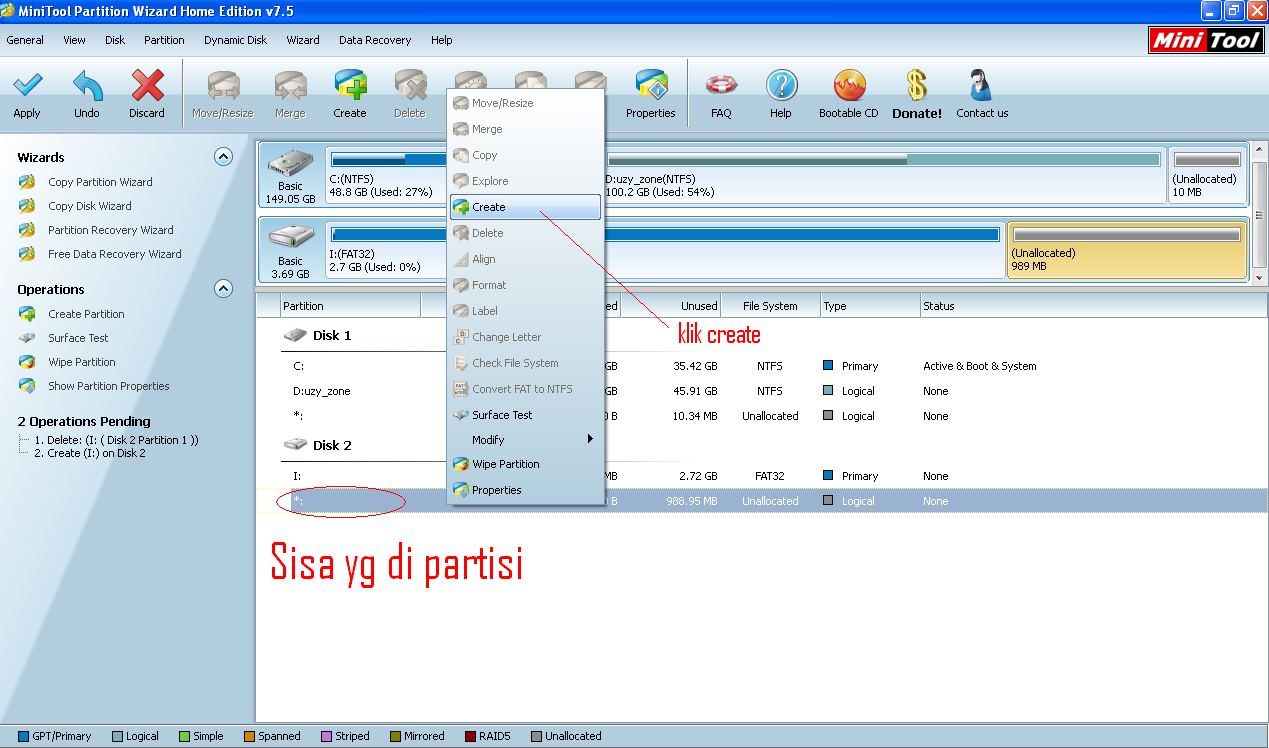
Task: Collapse the Operations panel section
Action: (x=223, y=289)
